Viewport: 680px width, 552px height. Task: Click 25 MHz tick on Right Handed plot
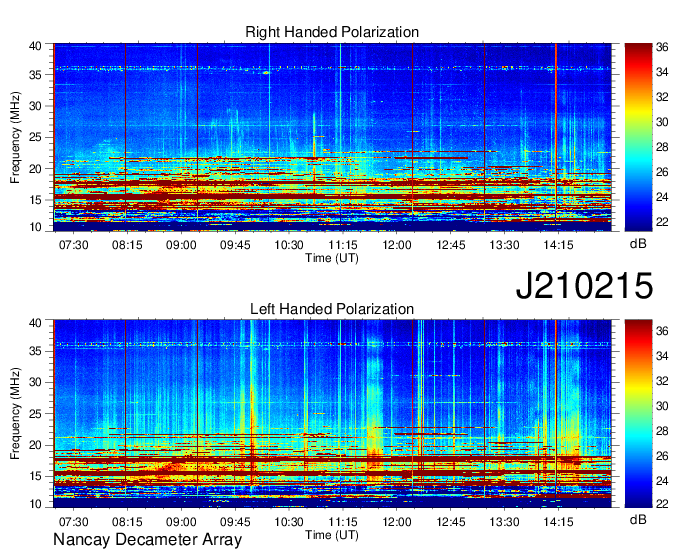(36, 137)
